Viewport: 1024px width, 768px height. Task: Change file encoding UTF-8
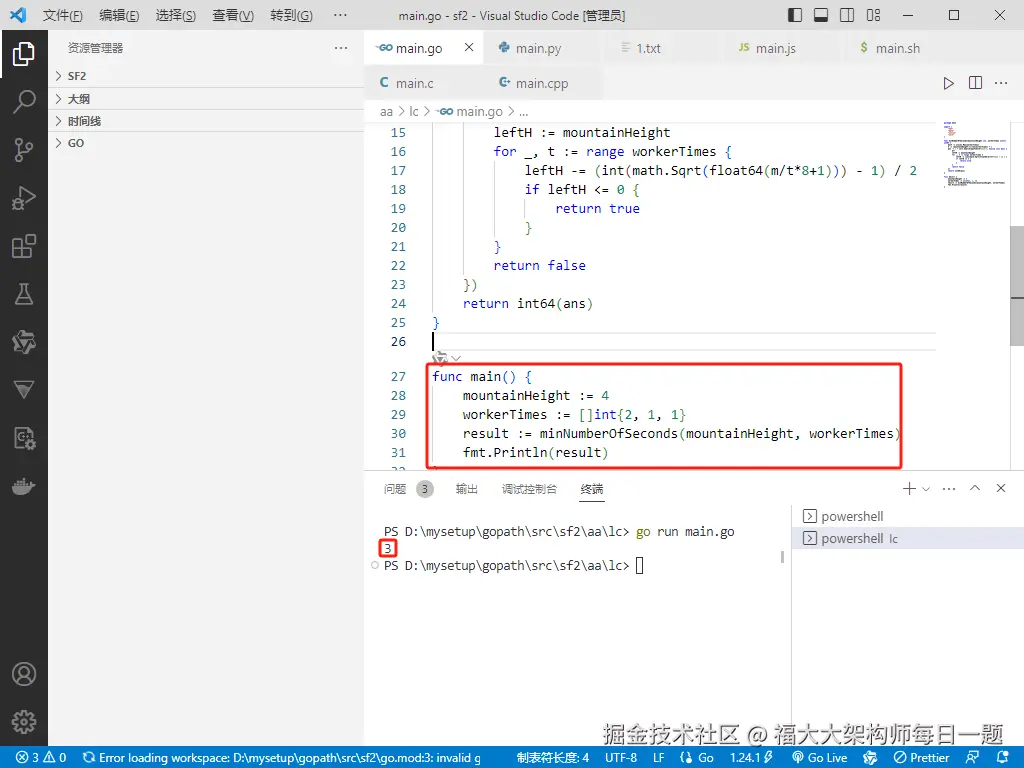620,758
